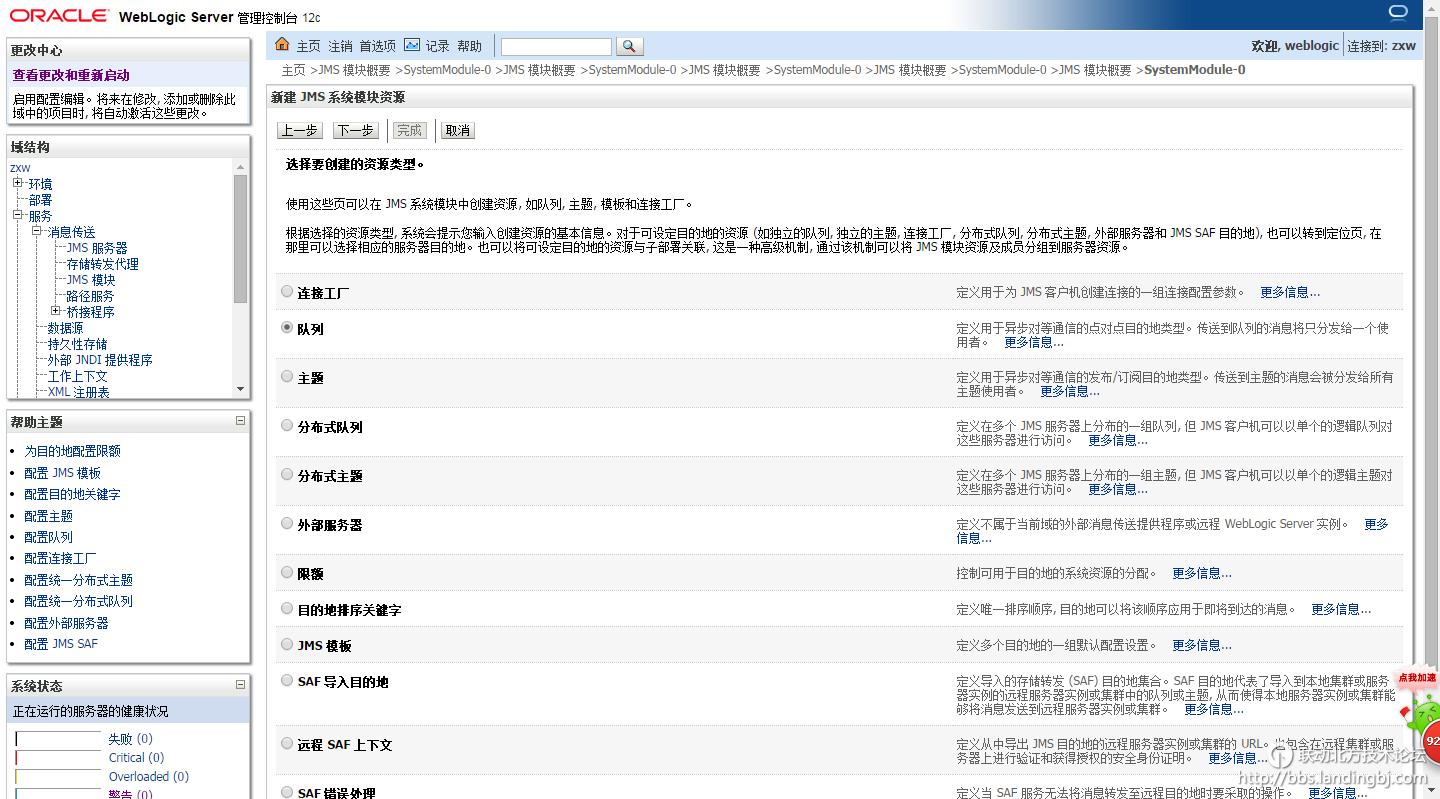Open 更多信息 link for 队列
This screenshot has height=799, width=1440.
click(x=1031, y=341)
